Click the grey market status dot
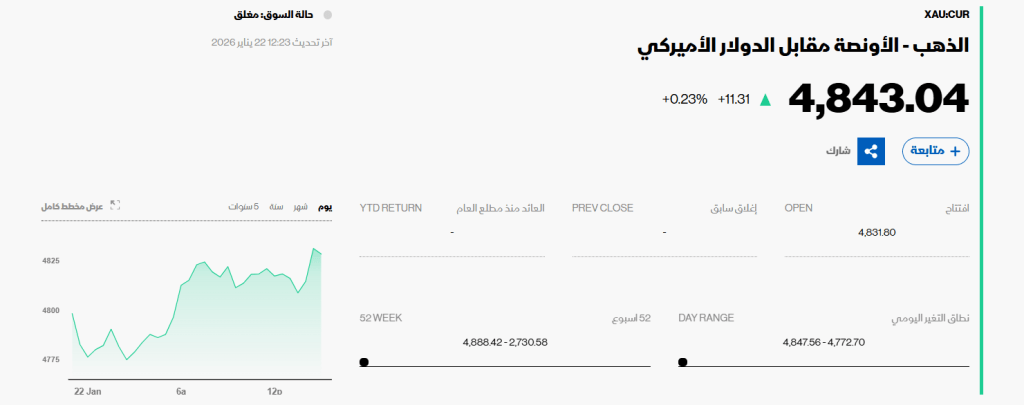Image resolution: width=1024 pixels, height=405 pixels. coord(328,15)
